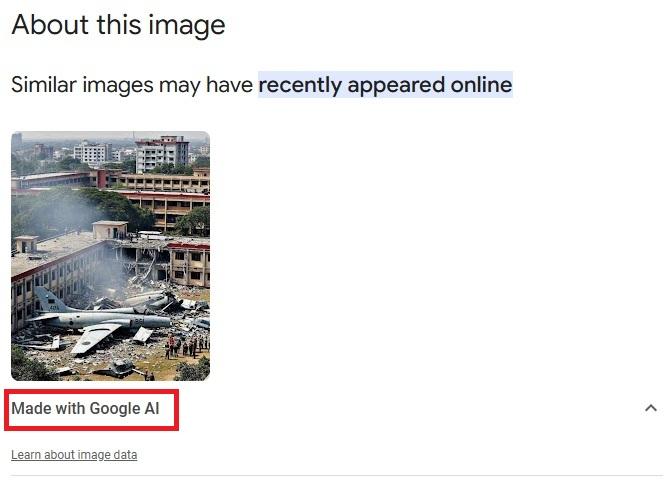This screenshot has height=483, width=668.
Task: Click the tall white building atop thumbnail
Action: [x=161, y=154]
